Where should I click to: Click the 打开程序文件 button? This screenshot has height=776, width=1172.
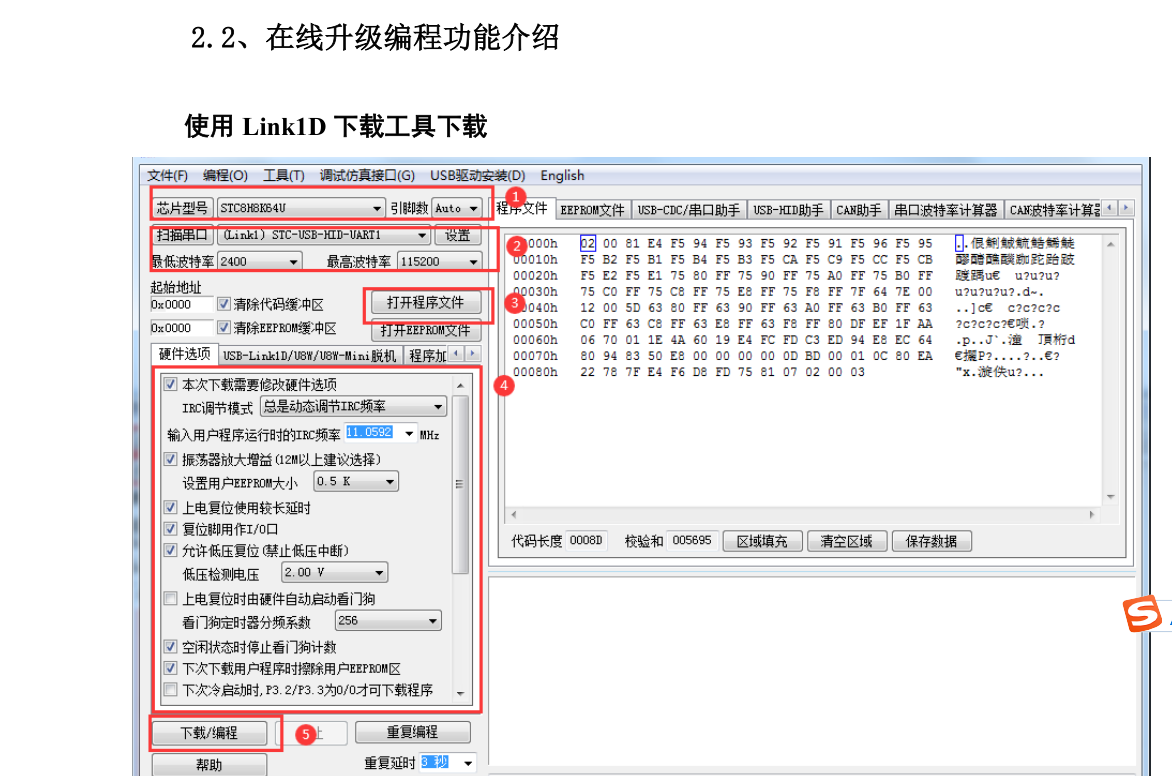425,302
